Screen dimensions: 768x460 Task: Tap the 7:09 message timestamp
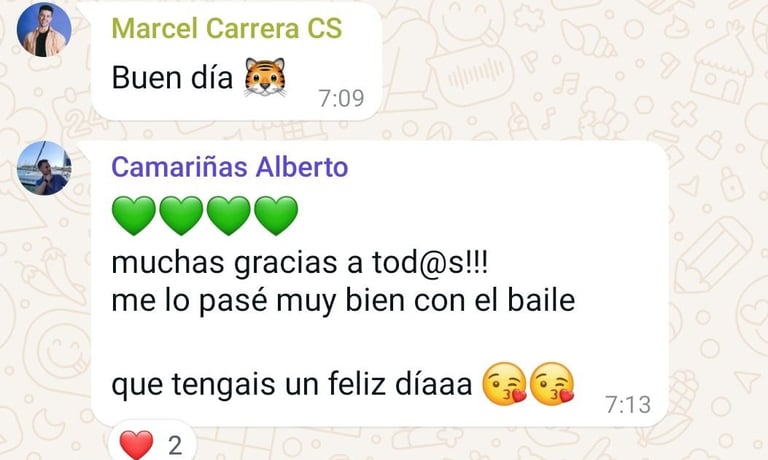click(341, 98)
